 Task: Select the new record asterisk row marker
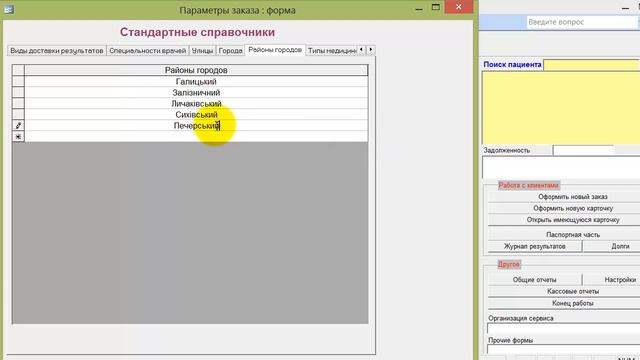pos(18,136)
